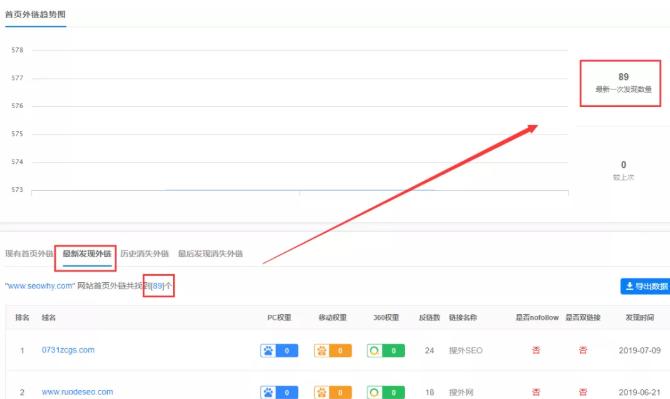
Task: Select the 首页外链趋势图 tab
Action: (x=35, y=14)
